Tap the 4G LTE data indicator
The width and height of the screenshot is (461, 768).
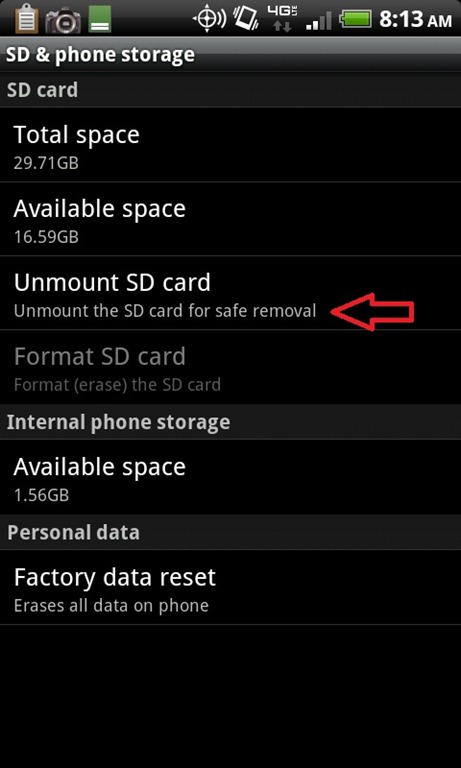[282, 20]
